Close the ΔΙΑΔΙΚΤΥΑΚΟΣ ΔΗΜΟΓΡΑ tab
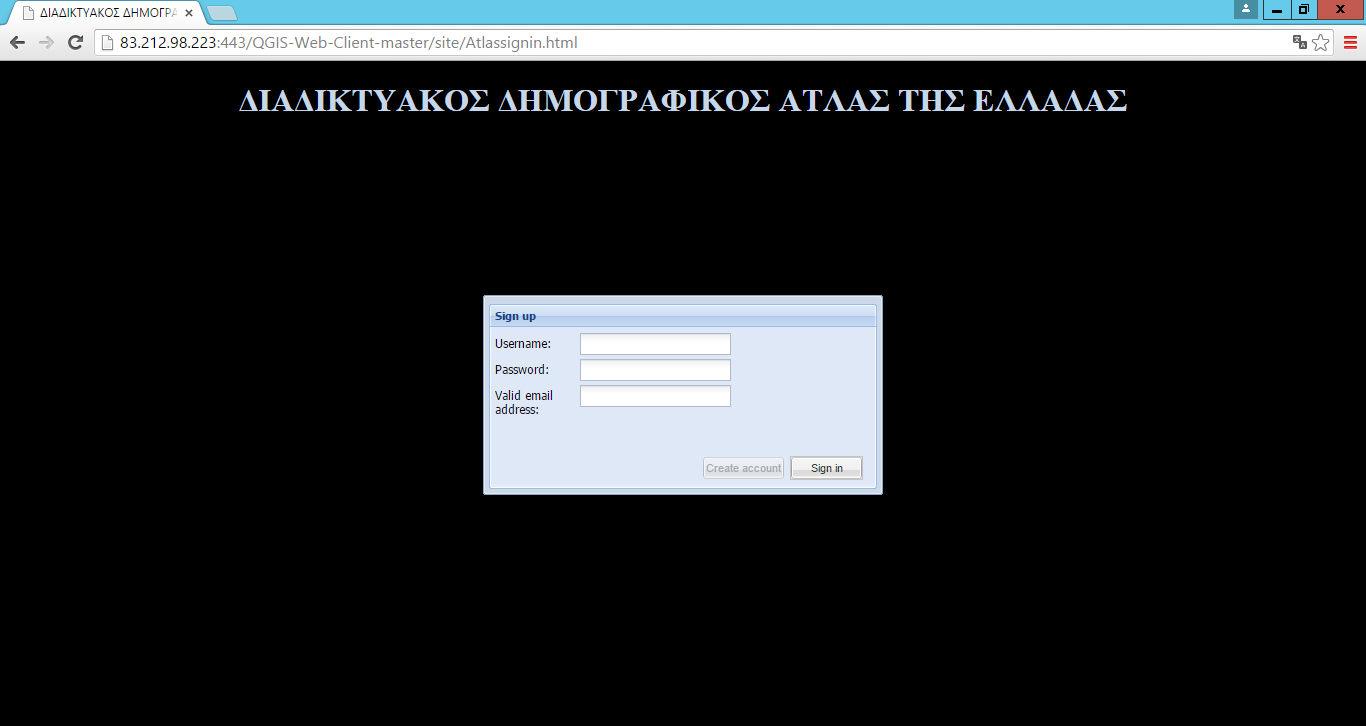Screen dimensions: 1366x726 point(189,13)
